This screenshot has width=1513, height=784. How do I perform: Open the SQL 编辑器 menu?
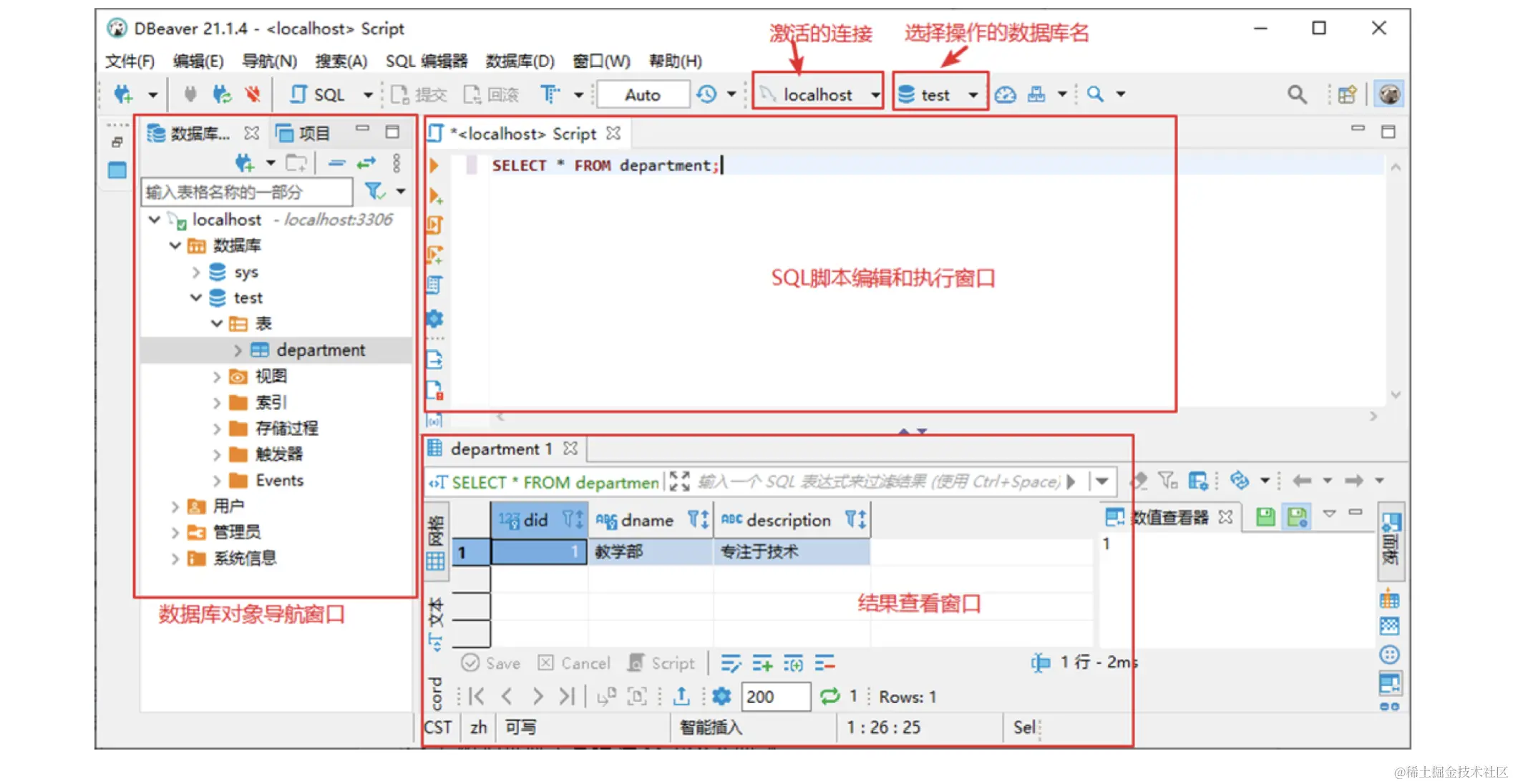[427, 61]
